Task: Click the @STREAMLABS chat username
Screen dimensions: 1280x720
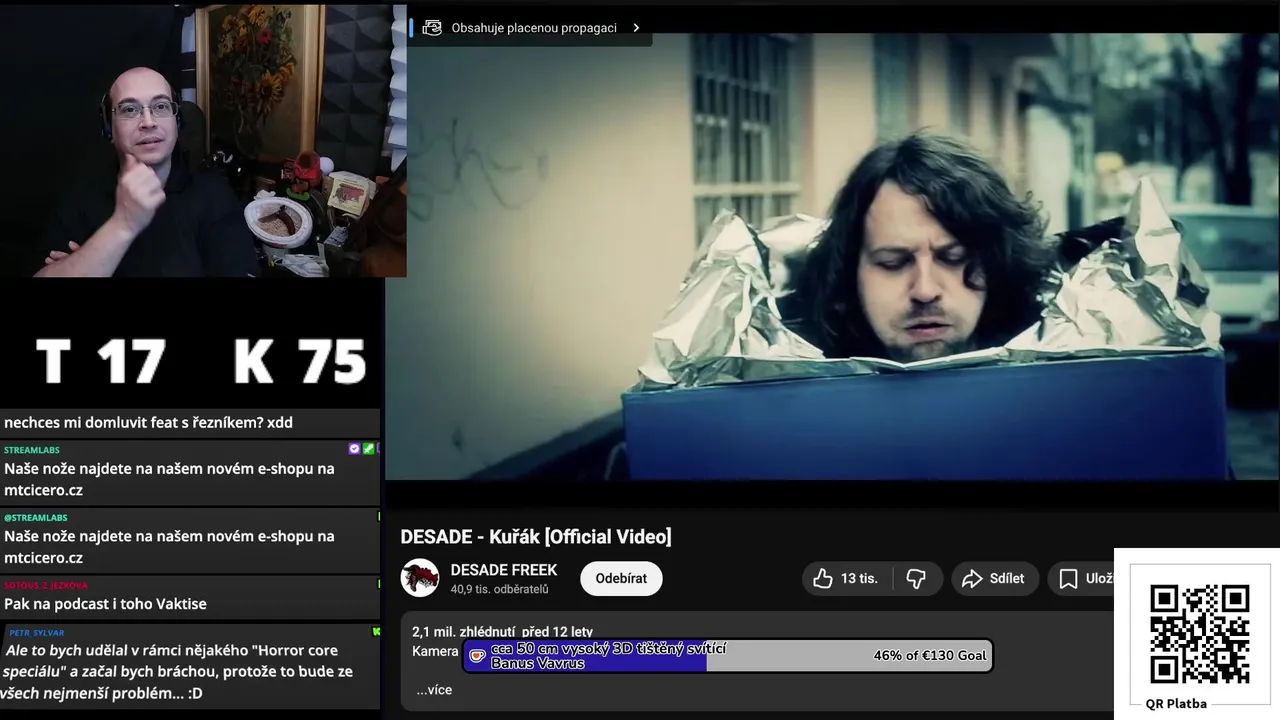Action: [35, 518]
